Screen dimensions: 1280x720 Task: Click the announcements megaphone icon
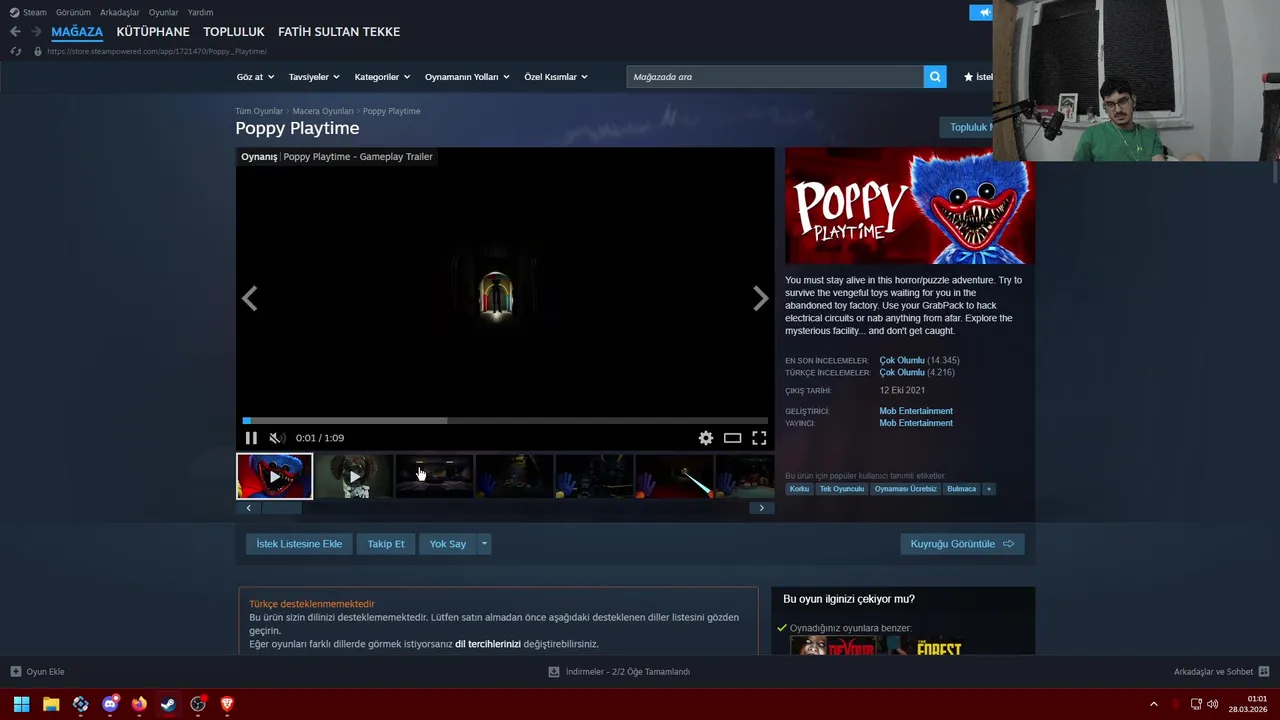[984, 12]
